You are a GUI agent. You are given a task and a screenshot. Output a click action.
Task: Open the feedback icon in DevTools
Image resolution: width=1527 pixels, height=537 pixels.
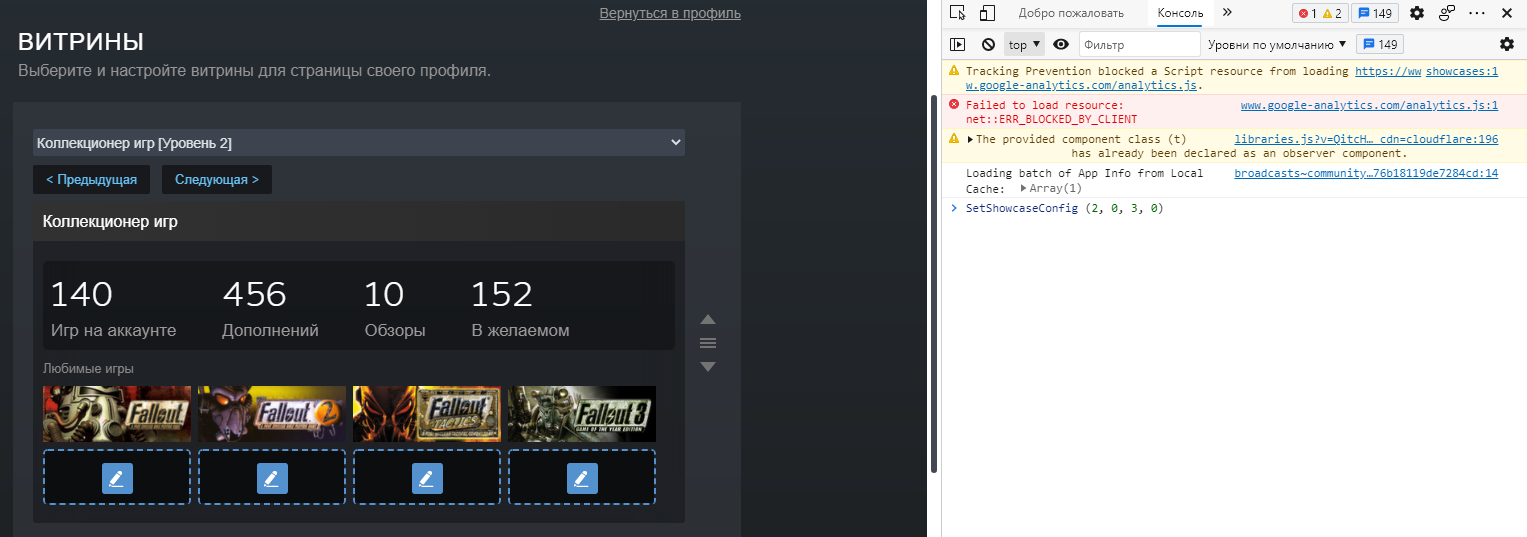point(1447,13)
